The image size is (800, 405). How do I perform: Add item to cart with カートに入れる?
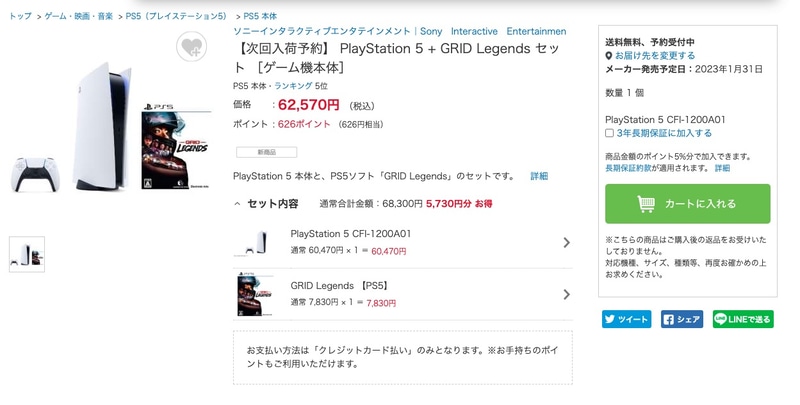coord(688,204)
